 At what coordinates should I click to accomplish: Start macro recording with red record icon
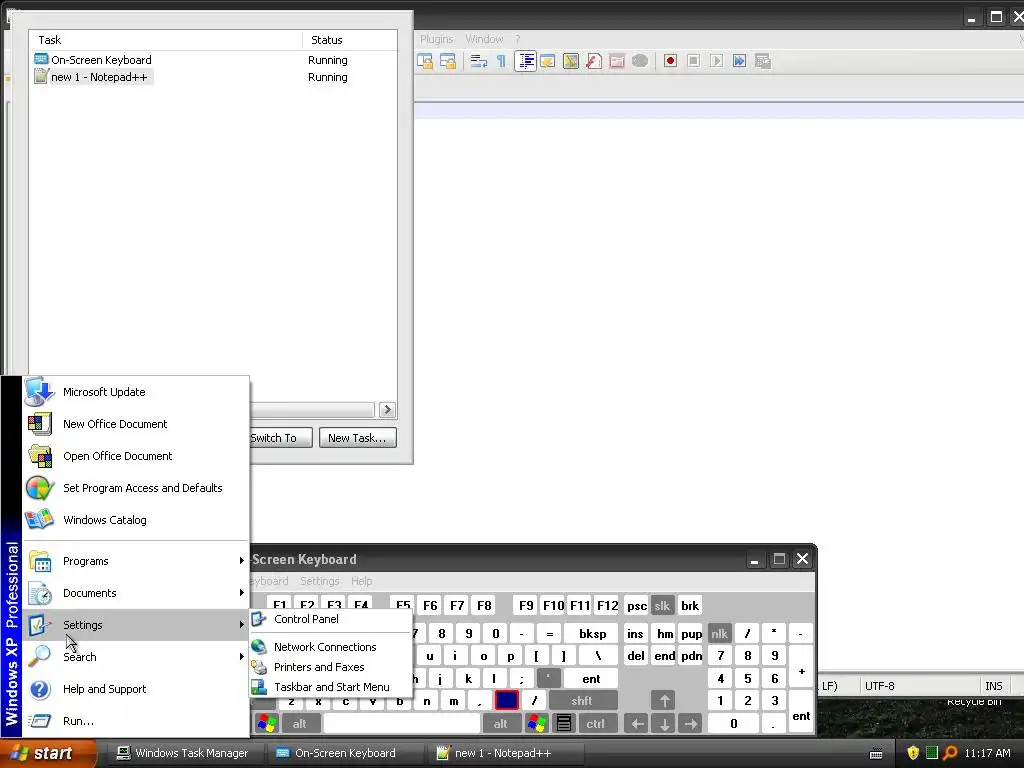point(670,61)
